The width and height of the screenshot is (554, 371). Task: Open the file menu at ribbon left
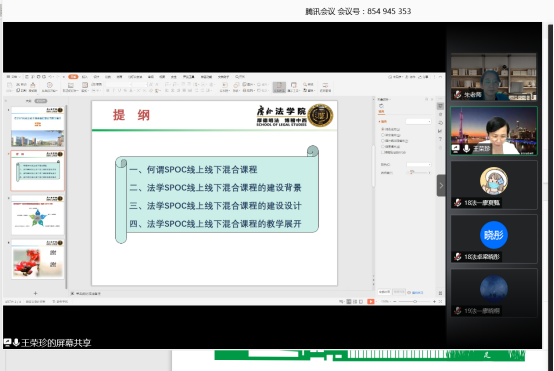(x=14, y=77)
